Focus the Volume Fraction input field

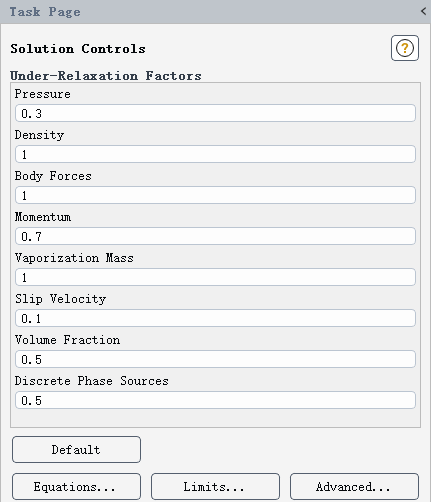(x=215, y=359)
